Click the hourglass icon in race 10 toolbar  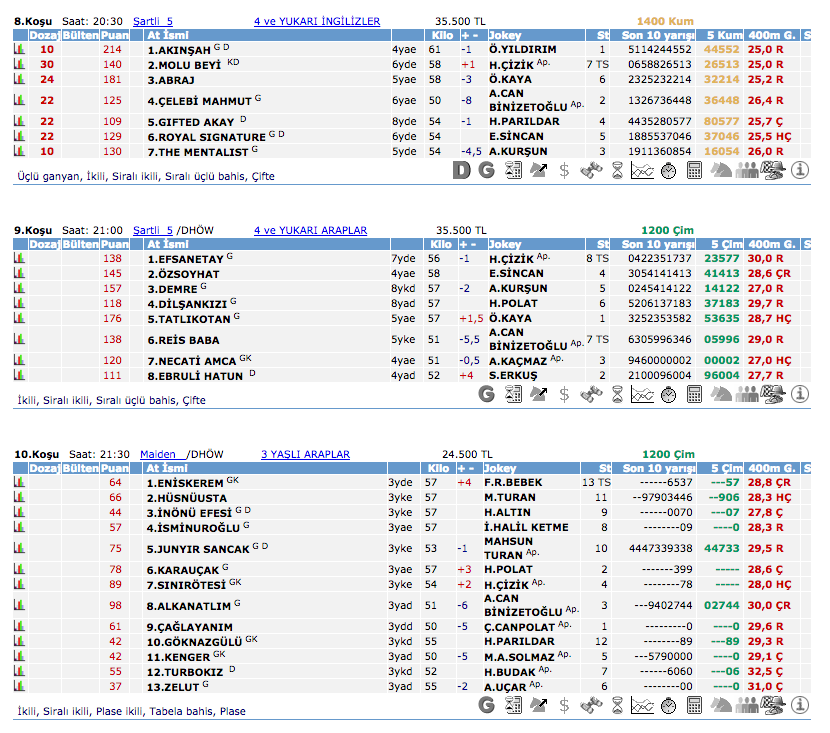[x=617, y=706]
